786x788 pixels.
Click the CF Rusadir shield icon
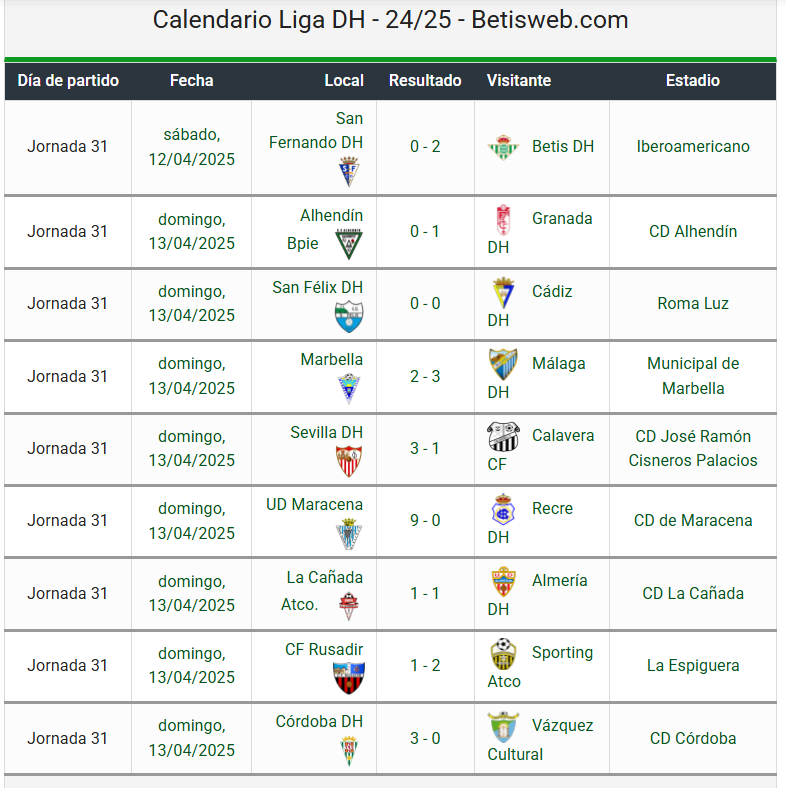(349, 678)
